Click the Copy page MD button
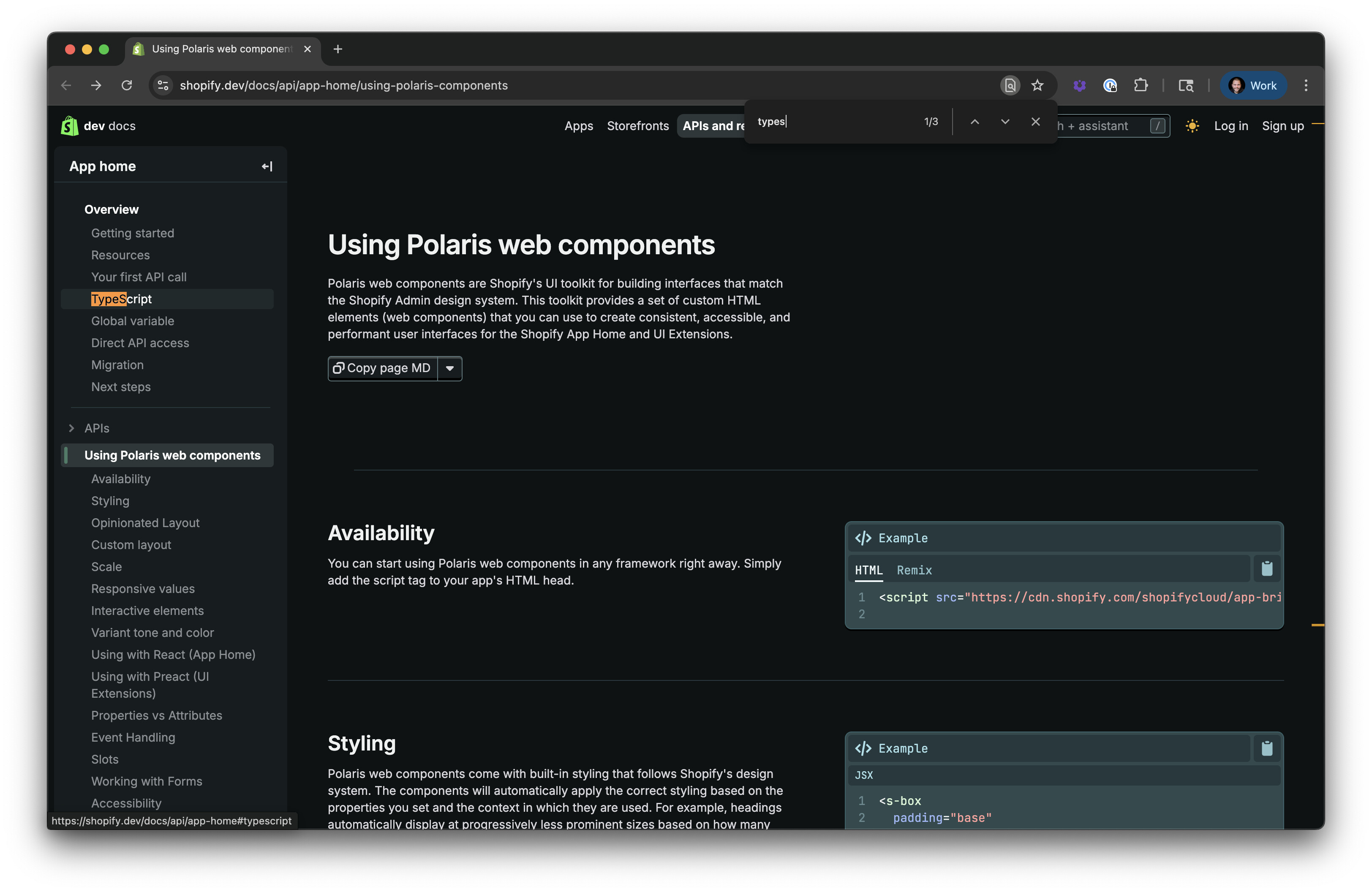1372x892 pixels. pos(383,368)
